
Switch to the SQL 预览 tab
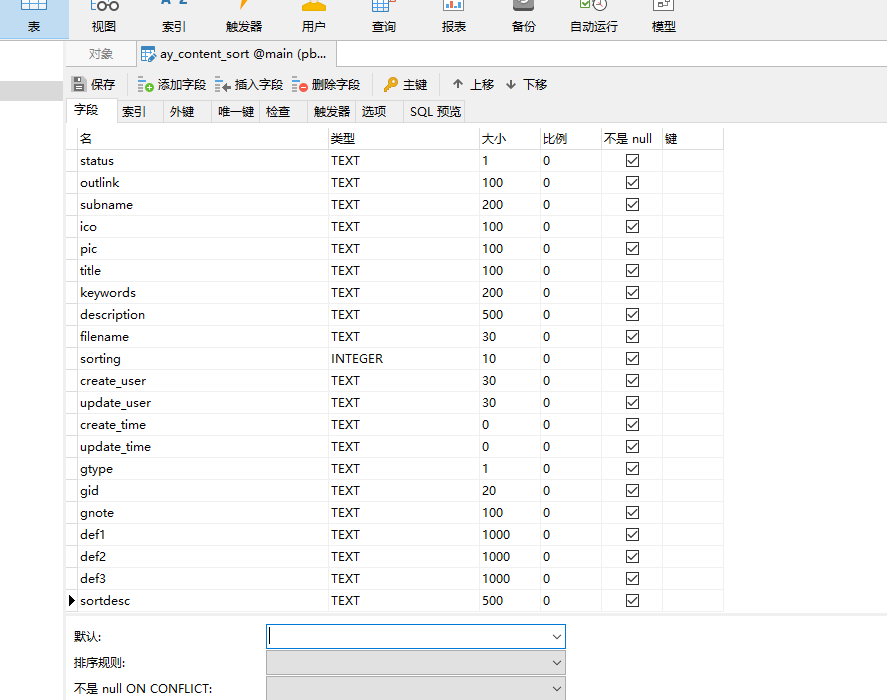(435, 111)
